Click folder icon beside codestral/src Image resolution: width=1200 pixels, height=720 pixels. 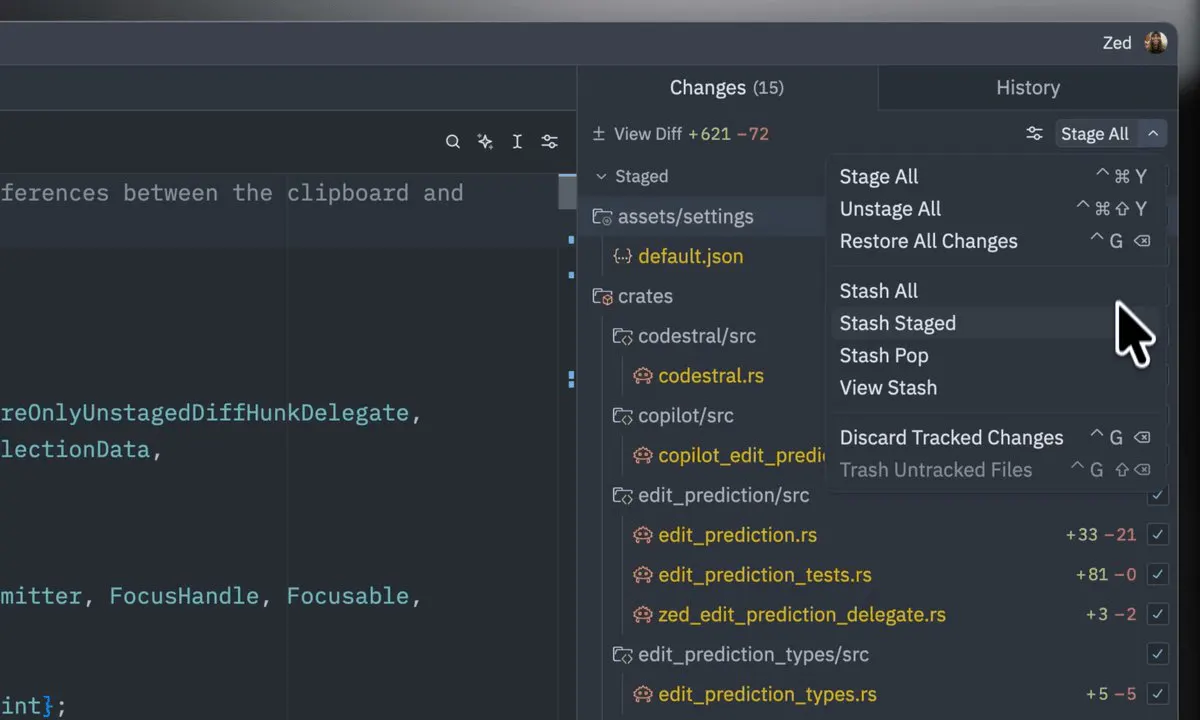(622, 337)
